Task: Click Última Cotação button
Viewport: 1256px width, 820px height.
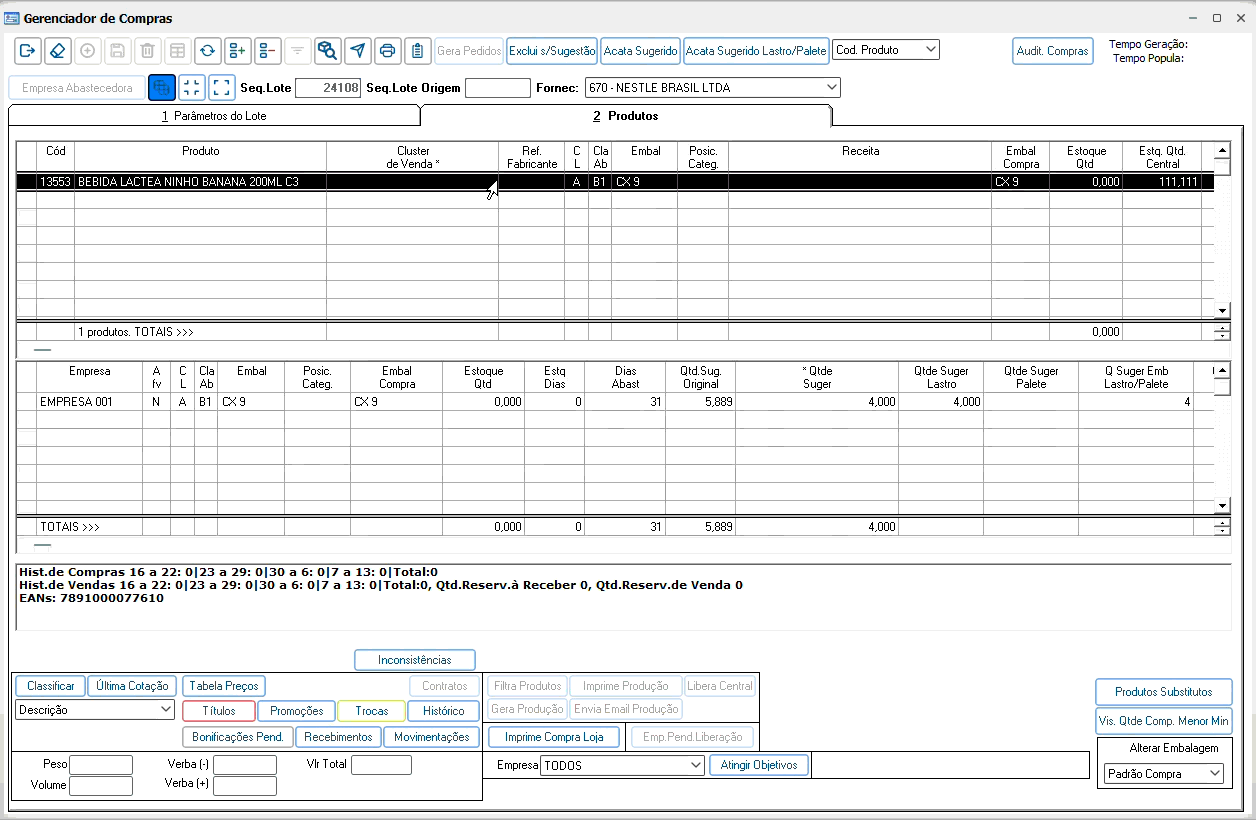Action: (133, 686)
